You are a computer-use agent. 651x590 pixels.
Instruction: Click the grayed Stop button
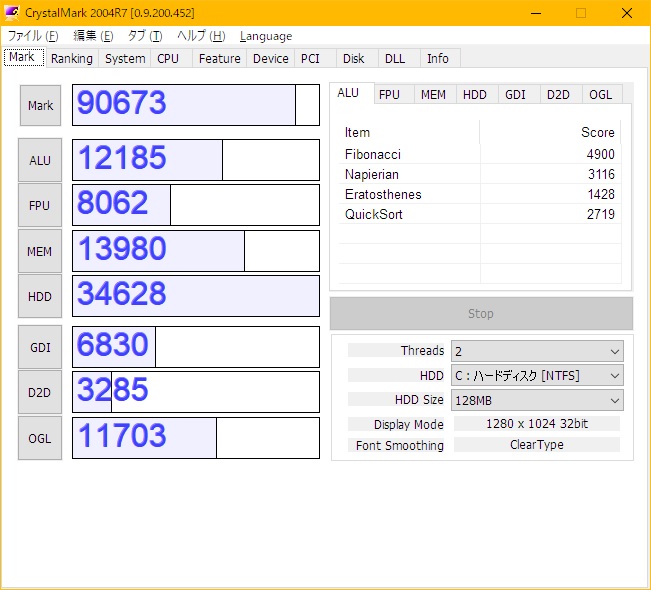coord(481,313)
